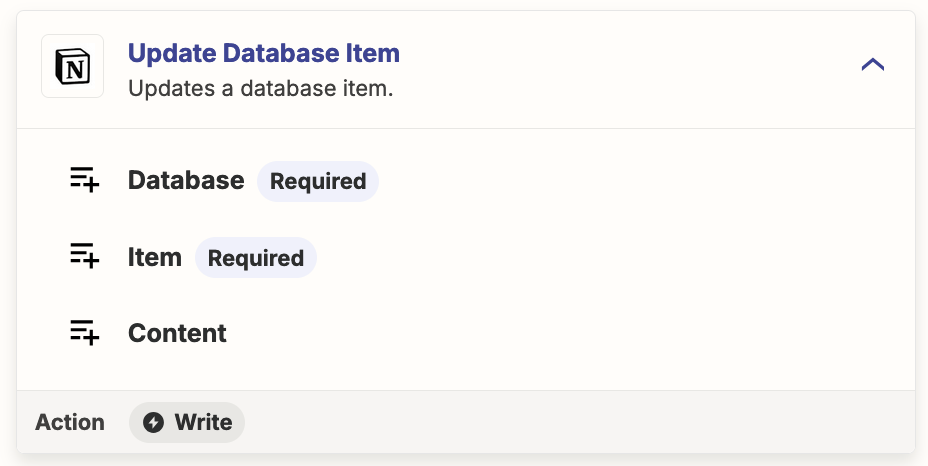Click the word Write in the footer

(203, 423)
